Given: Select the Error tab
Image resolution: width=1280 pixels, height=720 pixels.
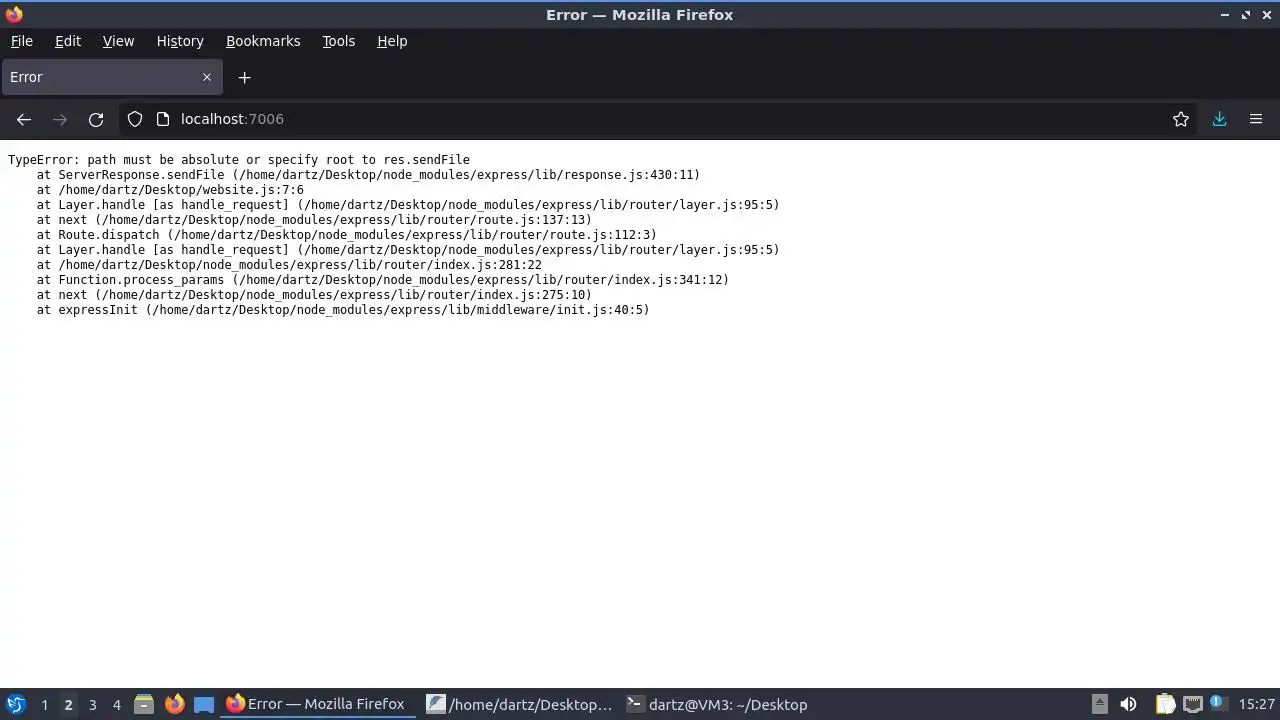Looking at the screenshot, I should coord(111,77).
